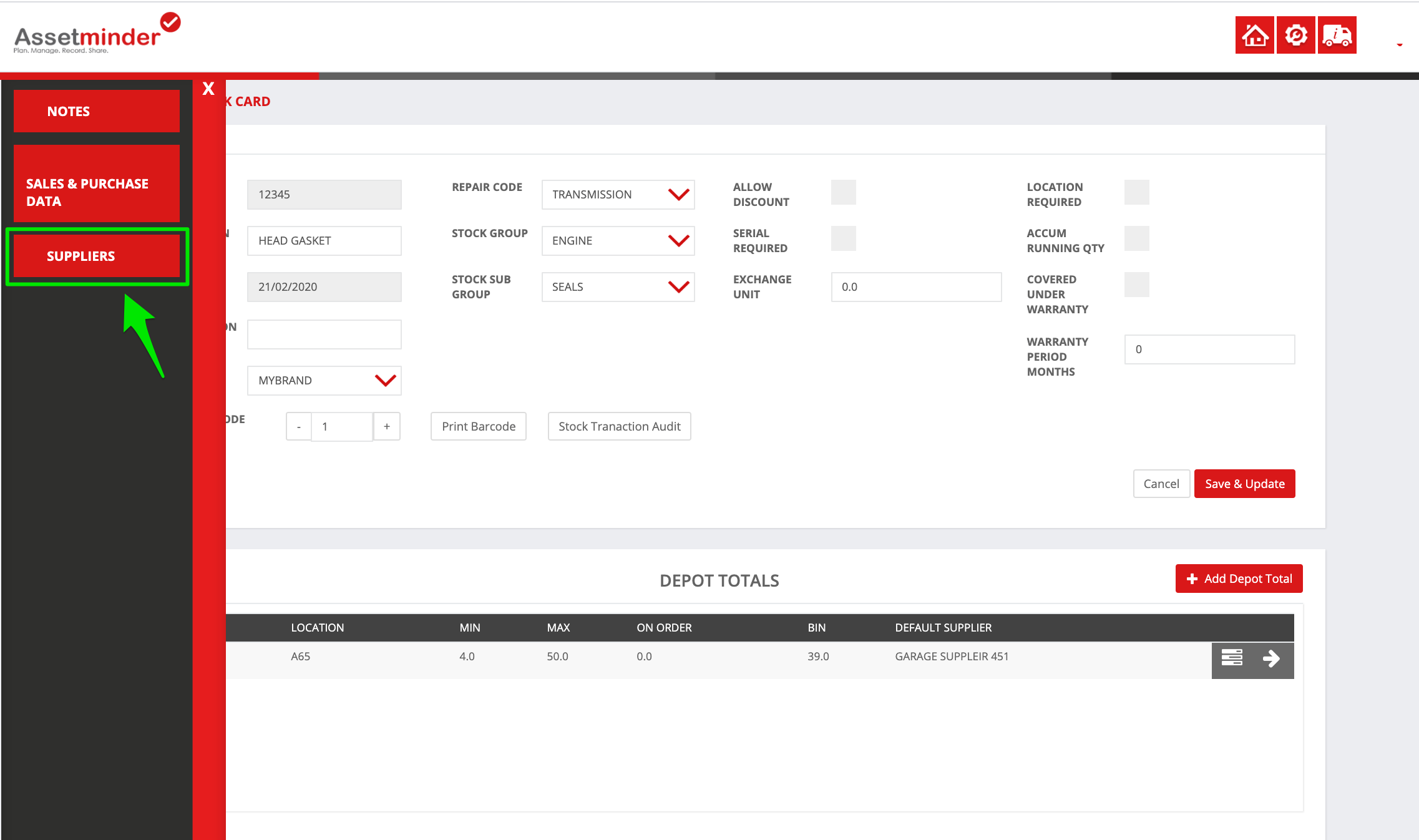1419x840 pixels.
Task: Click the ON ORDER column header
Action: point(664,628)
